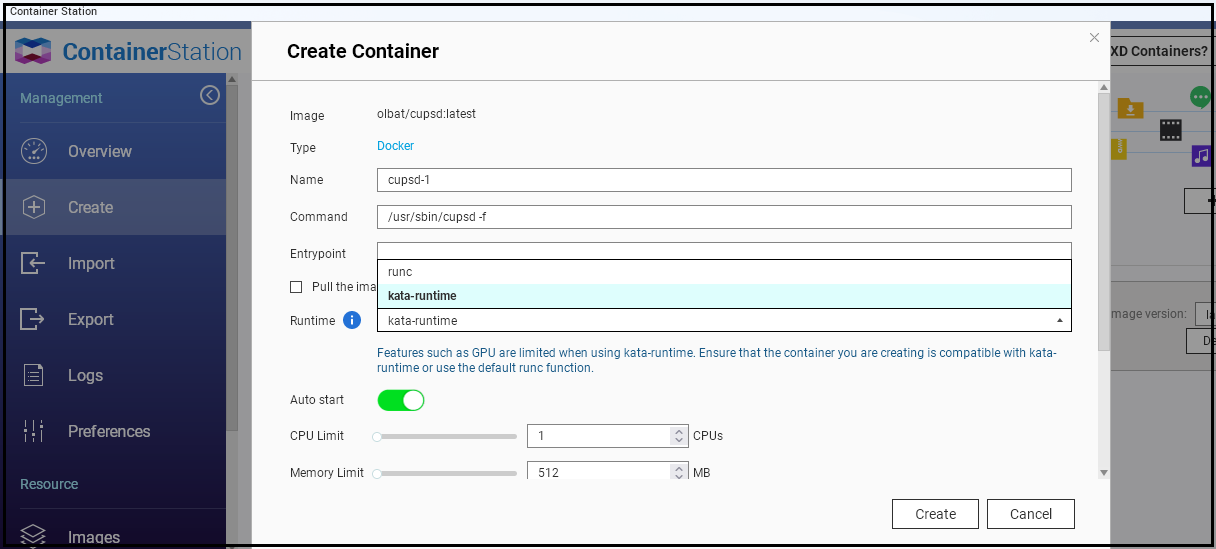1216x549 pixels.
Task: Click the Overview gauge icon
Action: pyautogui.click(x=34, y=151)
